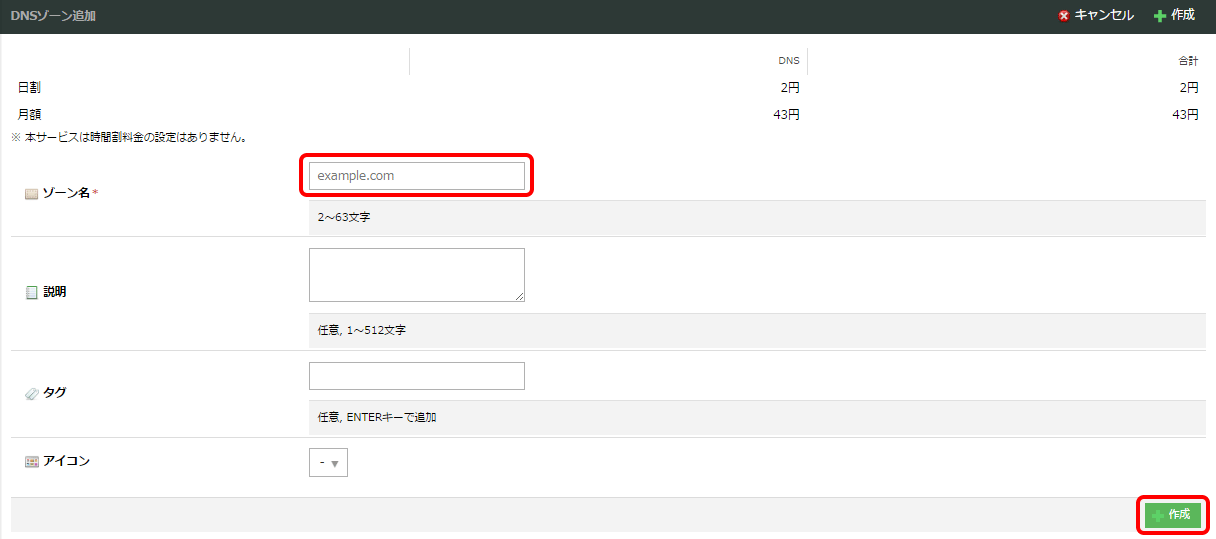1216x539 pixels.
Task: Click the タグ input box
Action: click(x=416, y=376)
